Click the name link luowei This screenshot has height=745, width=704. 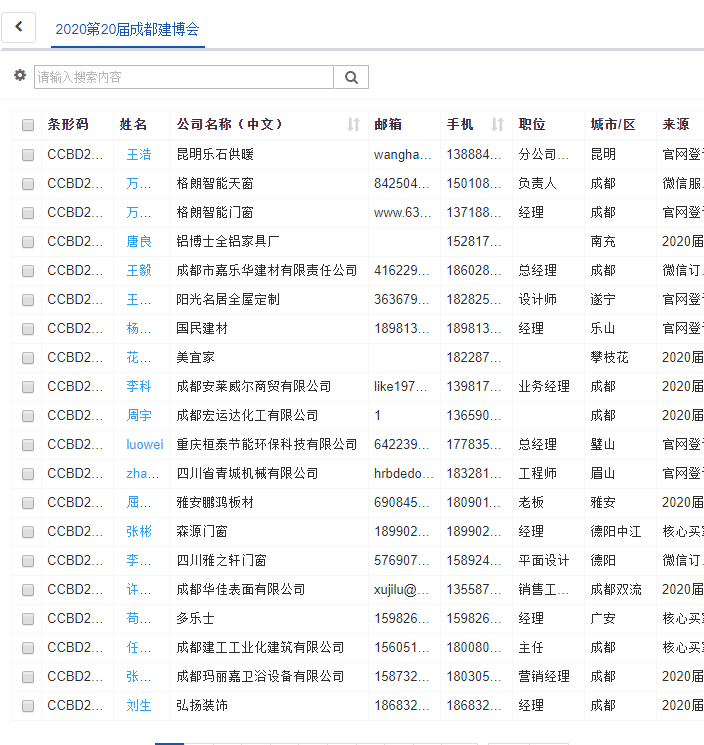(144, 445)
